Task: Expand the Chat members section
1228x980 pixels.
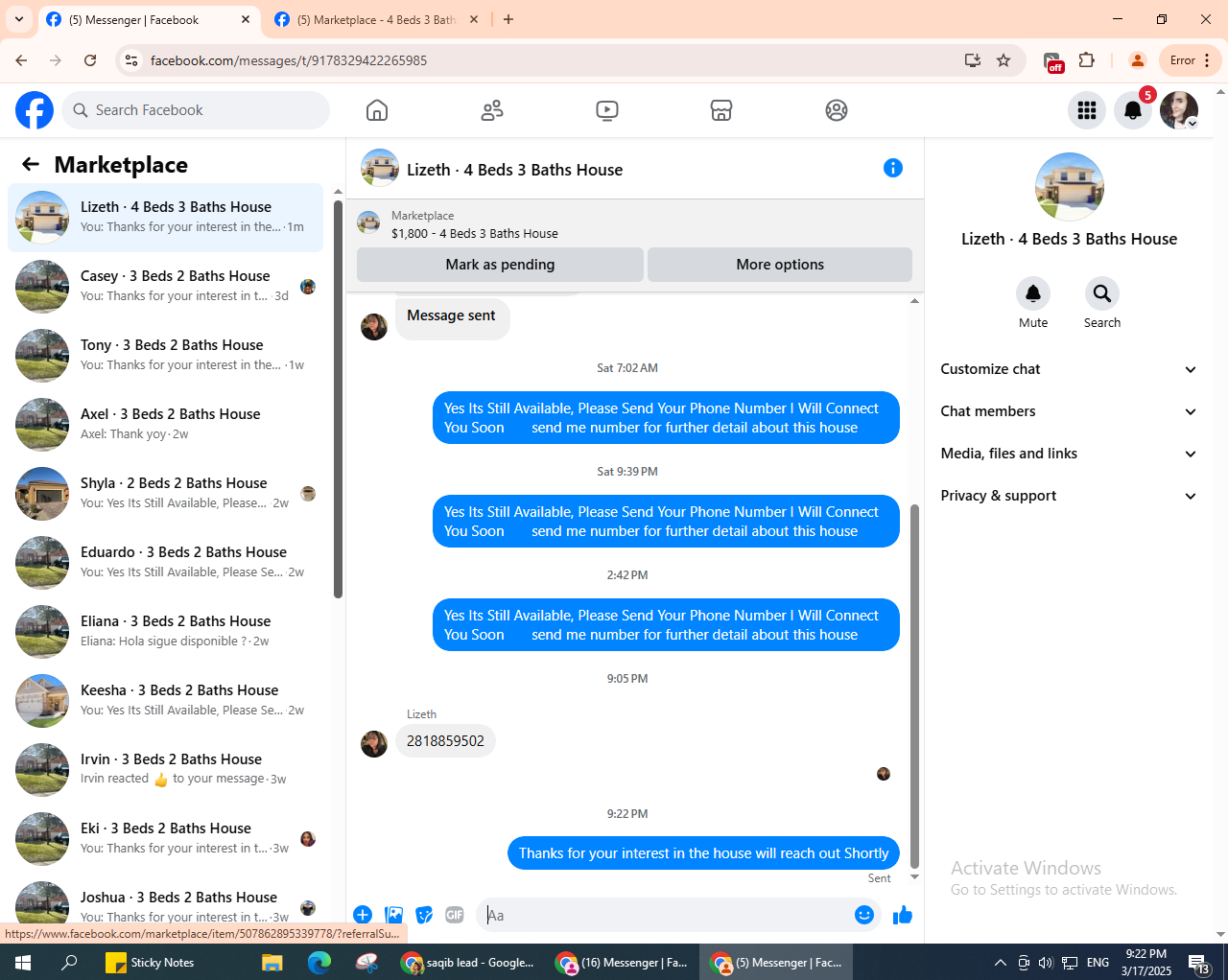Action: (x=1069, y=411)
